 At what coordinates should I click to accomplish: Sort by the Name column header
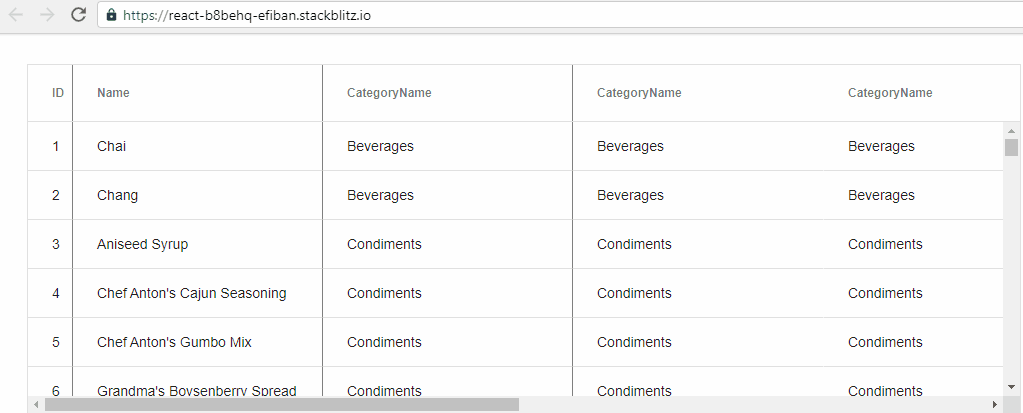click(x=113, y=93)
